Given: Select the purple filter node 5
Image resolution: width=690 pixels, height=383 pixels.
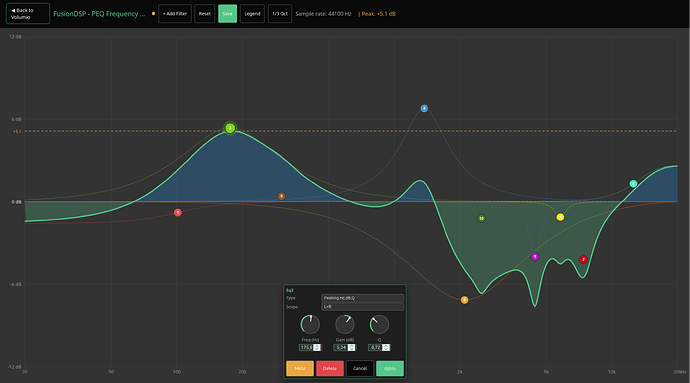Looking at the screenshot, I should [535, 257].
